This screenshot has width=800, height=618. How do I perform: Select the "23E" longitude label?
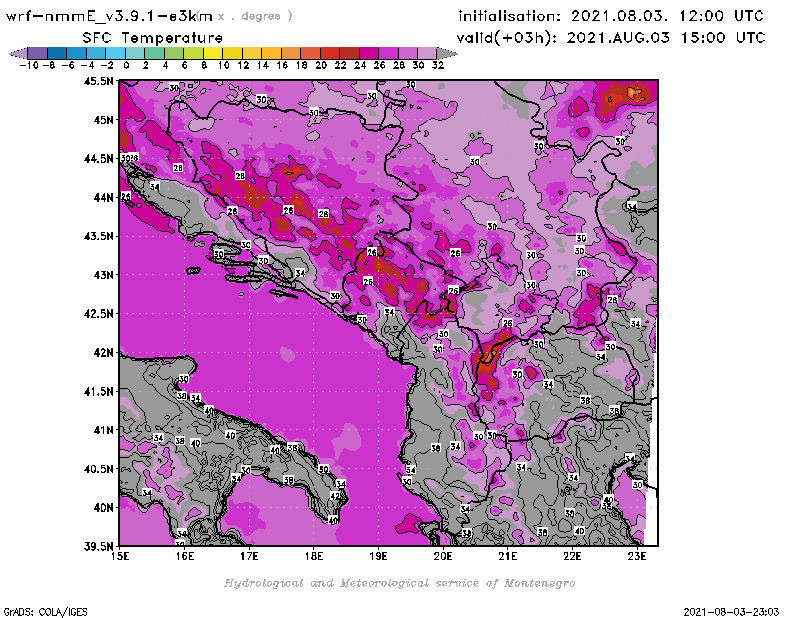[637, 556]
